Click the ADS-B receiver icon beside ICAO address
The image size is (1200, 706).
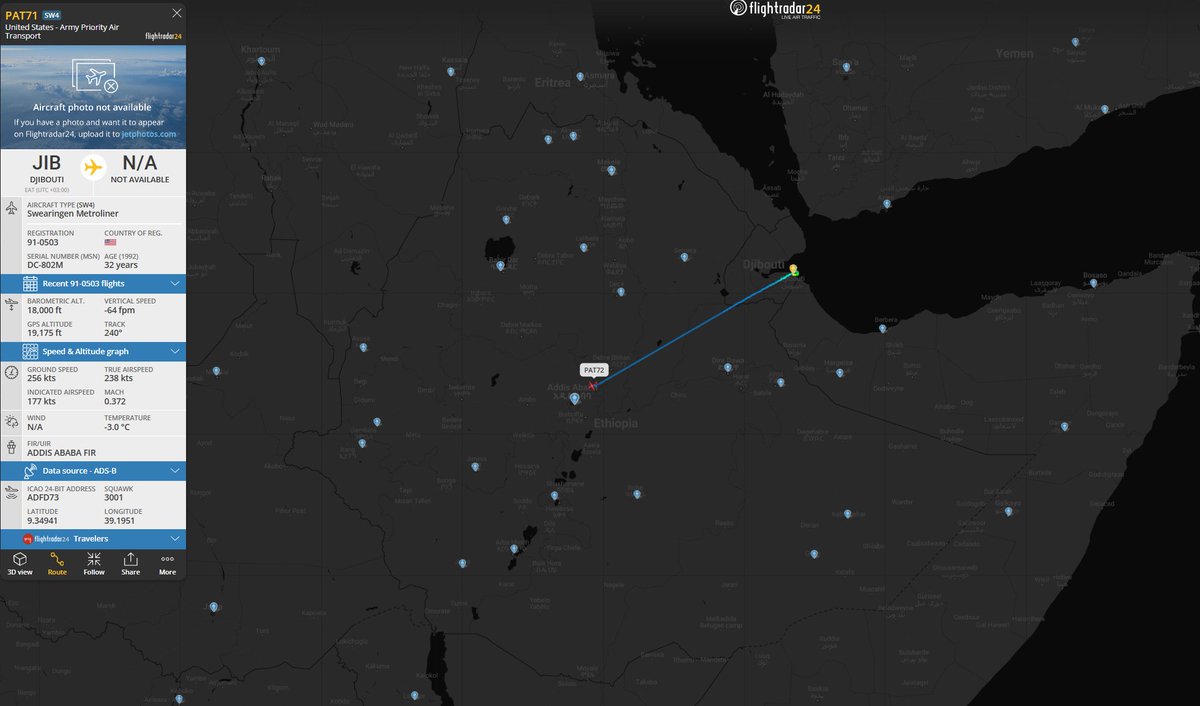click(11, 491)
